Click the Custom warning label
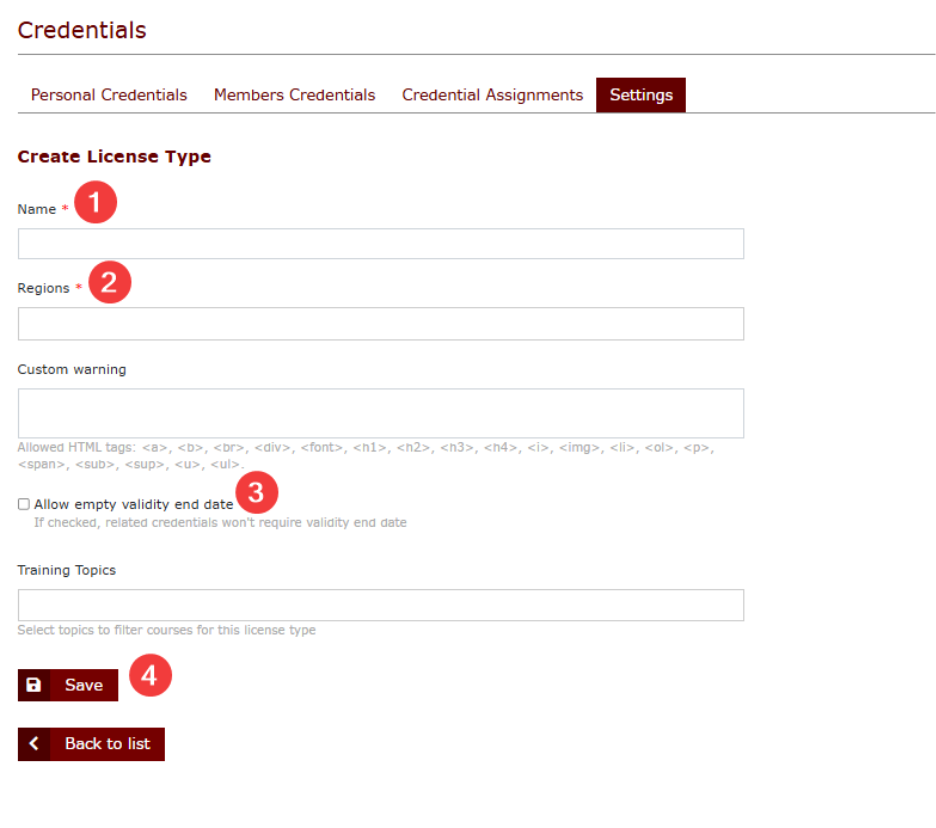 click(72, 370)
